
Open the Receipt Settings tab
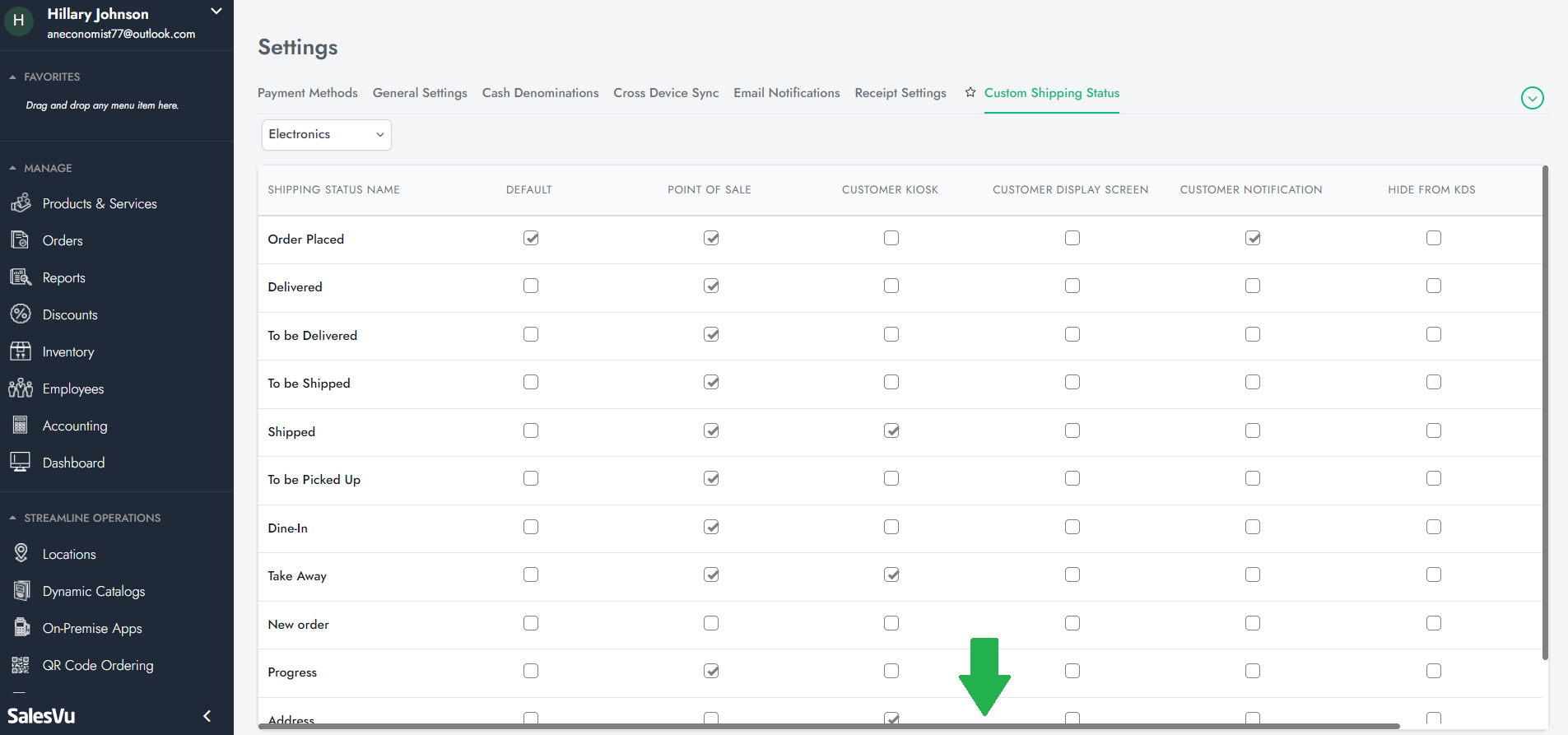pyautogui.click(x=900, y=93)
